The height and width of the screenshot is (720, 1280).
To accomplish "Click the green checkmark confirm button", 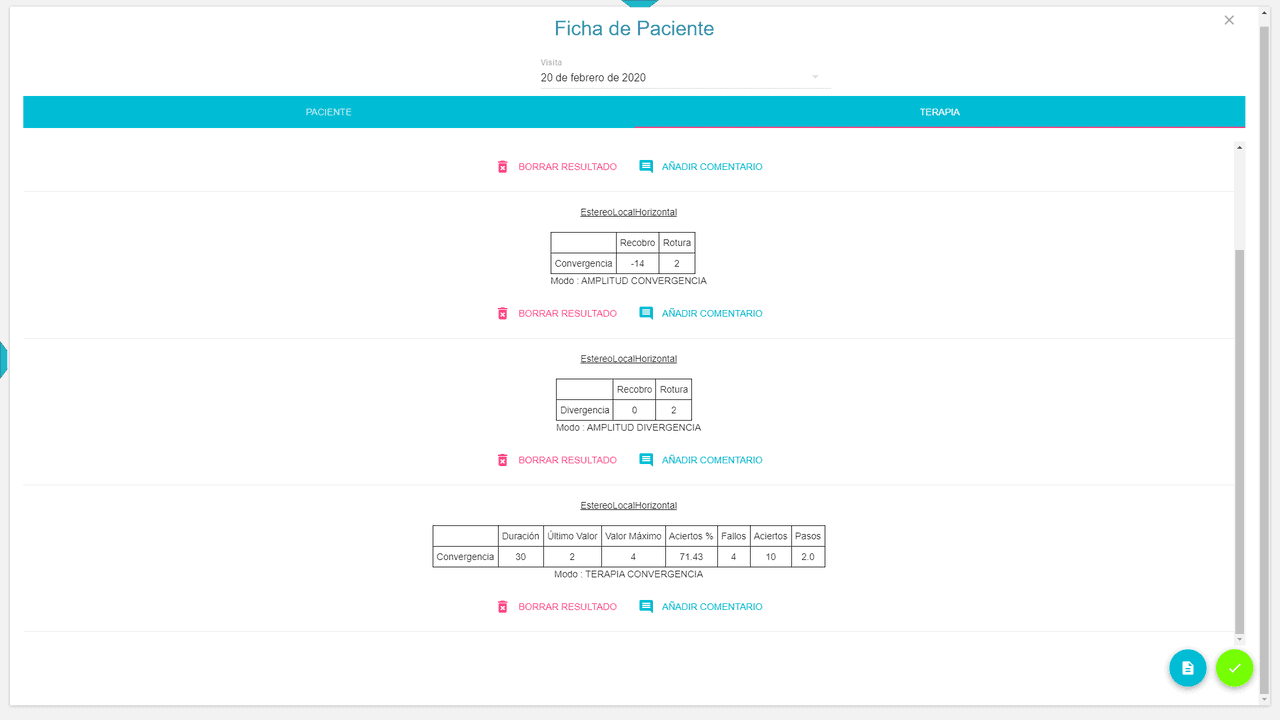I will point(1234,668).
